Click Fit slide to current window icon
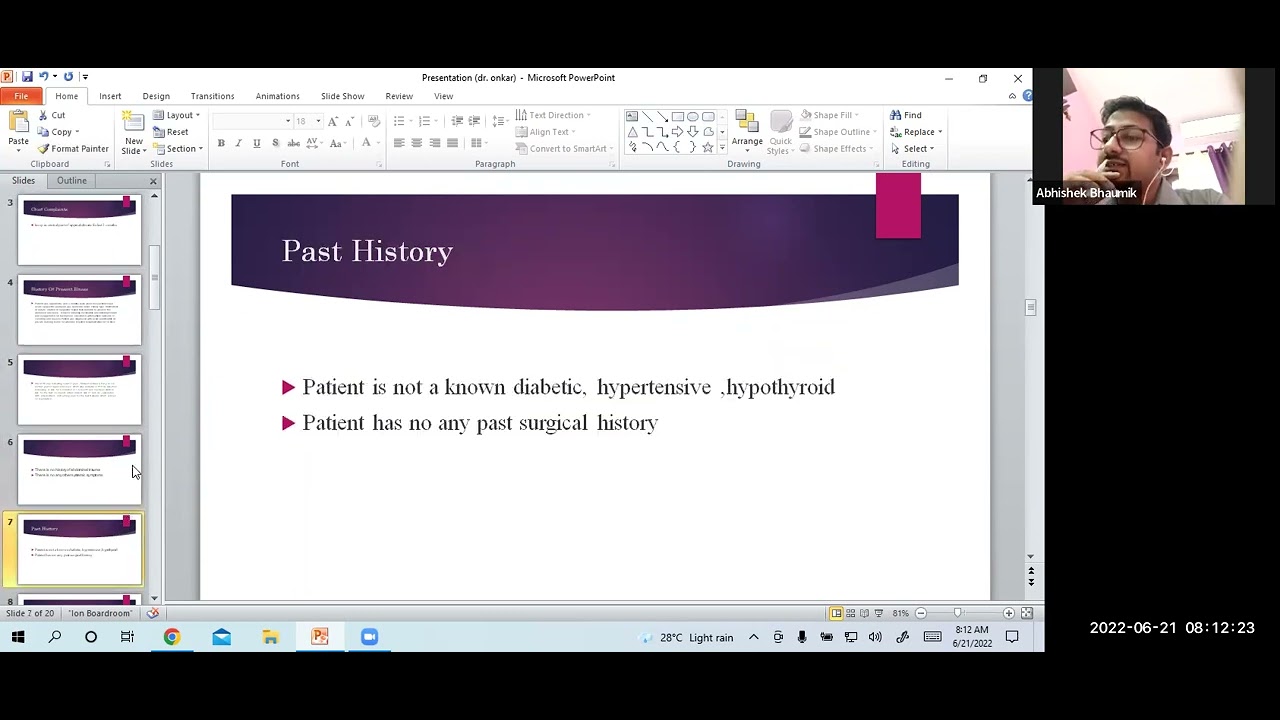Image resolution: width=1280 pixels, height=720 pixels. click(1026, 613)
